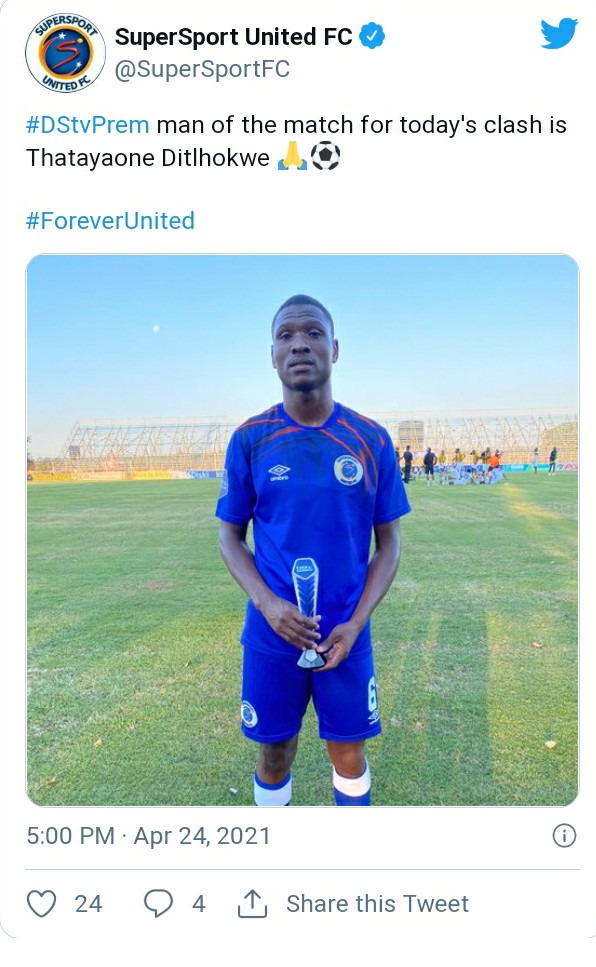Click the trophy in the photo
596x967 pixels.
(x=307, y=613)
